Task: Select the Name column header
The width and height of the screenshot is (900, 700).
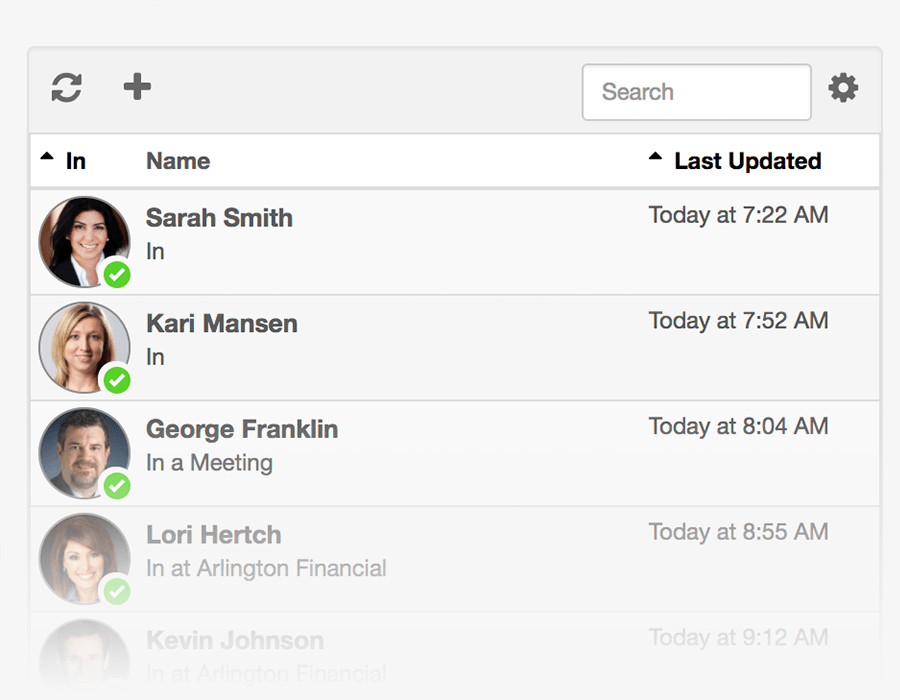Action: click(x=178, y=160)
